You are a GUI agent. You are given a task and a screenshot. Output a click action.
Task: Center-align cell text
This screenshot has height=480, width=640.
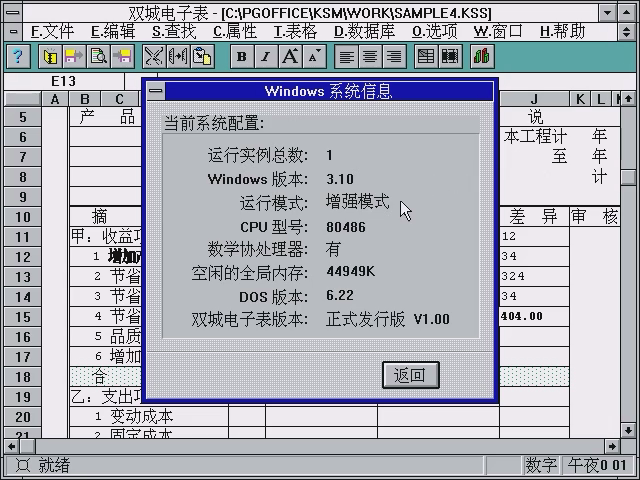point(370,56)
